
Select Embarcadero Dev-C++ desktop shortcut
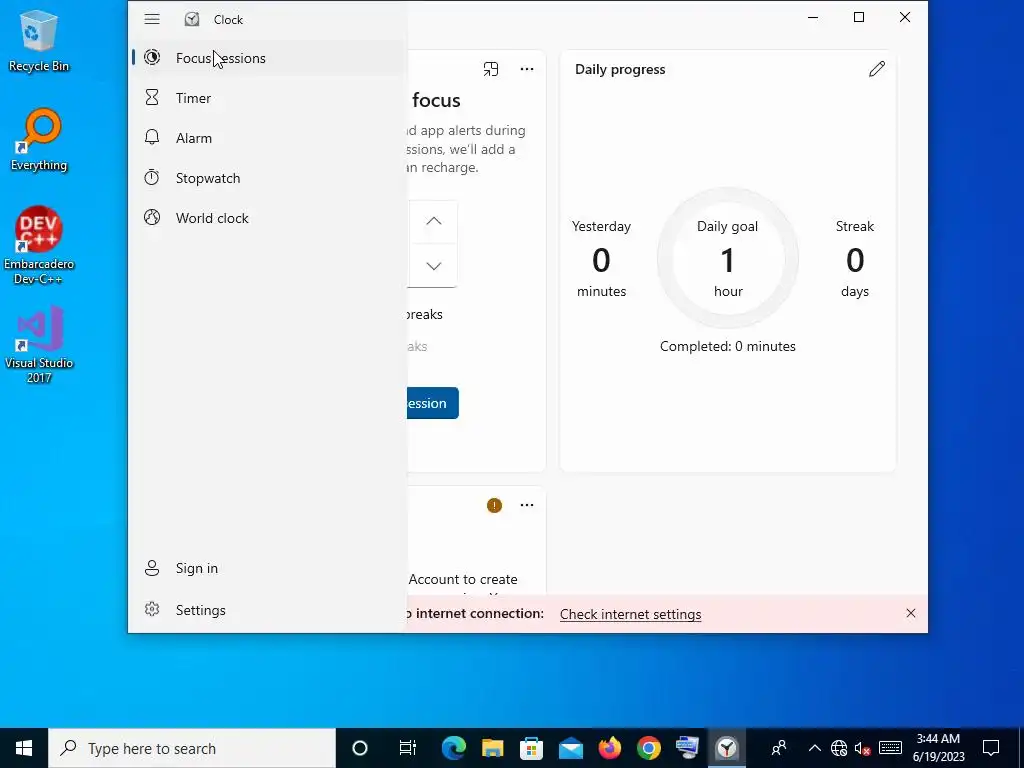point(39,246)
